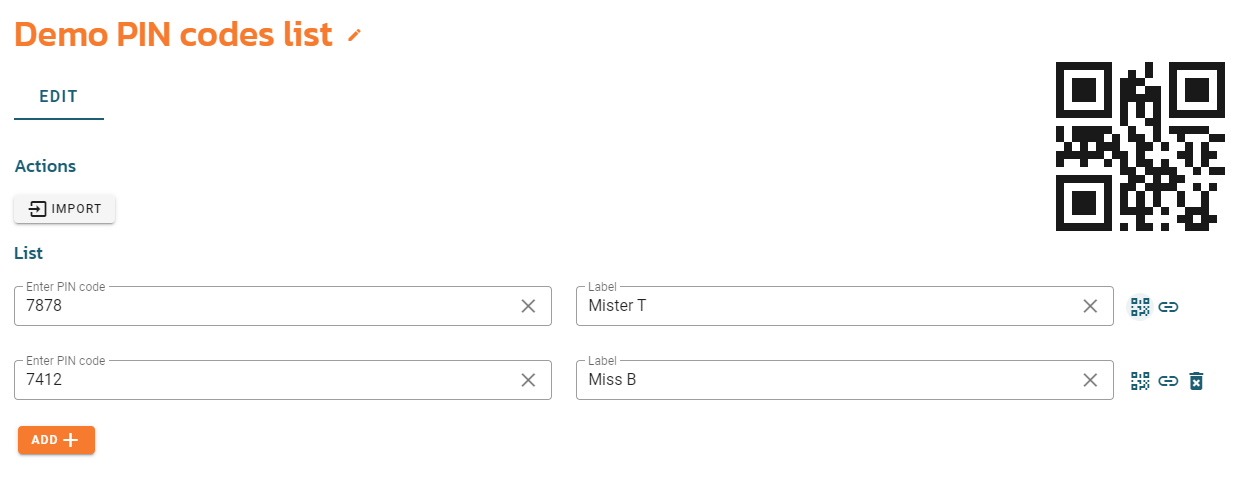Delete the Miss B PIN entry

(1196, 381)
